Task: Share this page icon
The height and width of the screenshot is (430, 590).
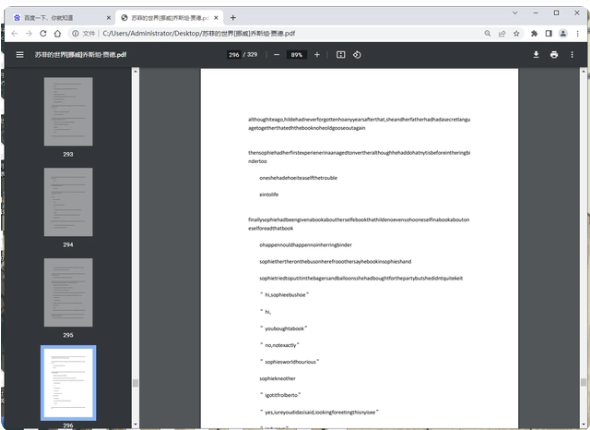Action: 502,33
